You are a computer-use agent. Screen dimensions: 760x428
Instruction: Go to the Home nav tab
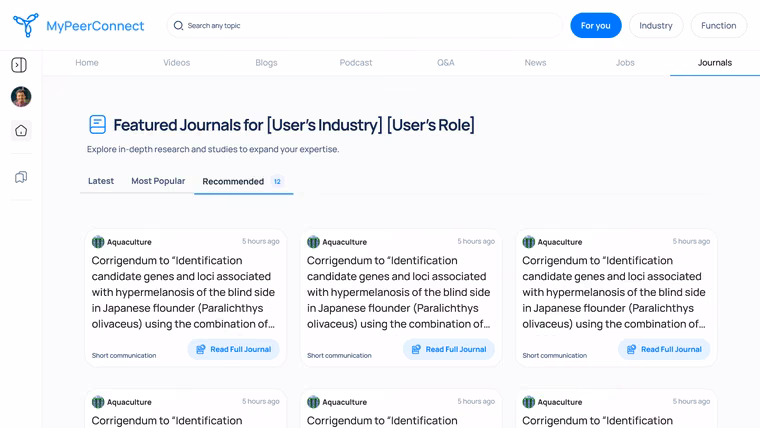click(x=87, y=63)
